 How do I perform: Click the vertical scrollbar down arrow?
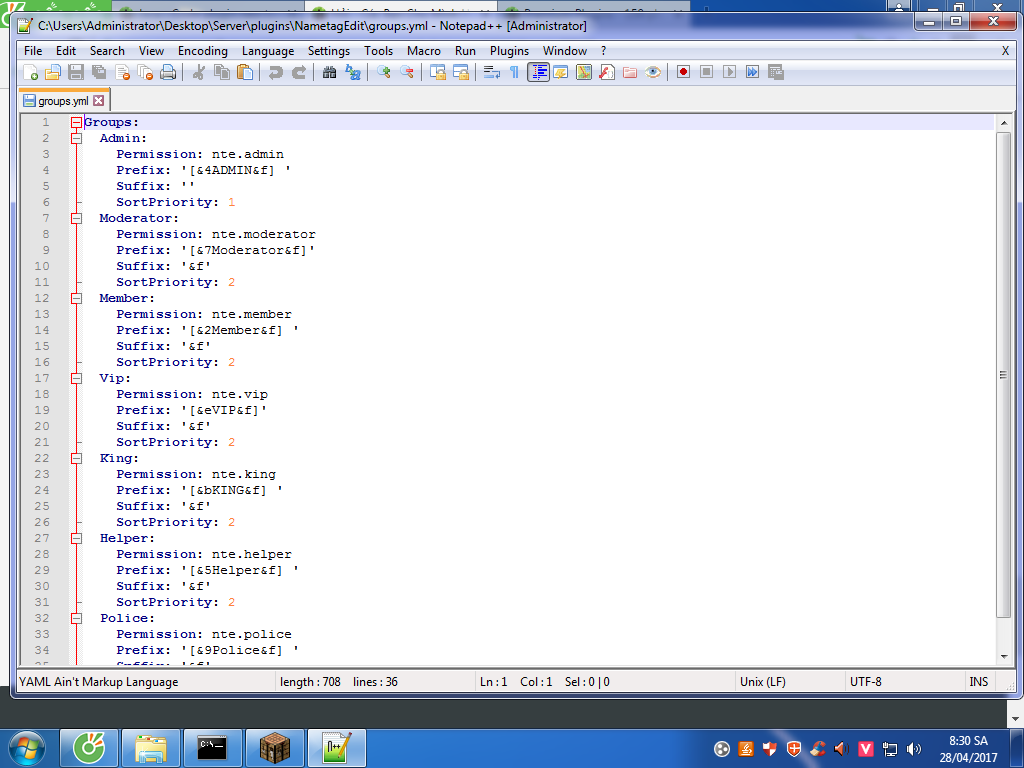coord(1004,657)
